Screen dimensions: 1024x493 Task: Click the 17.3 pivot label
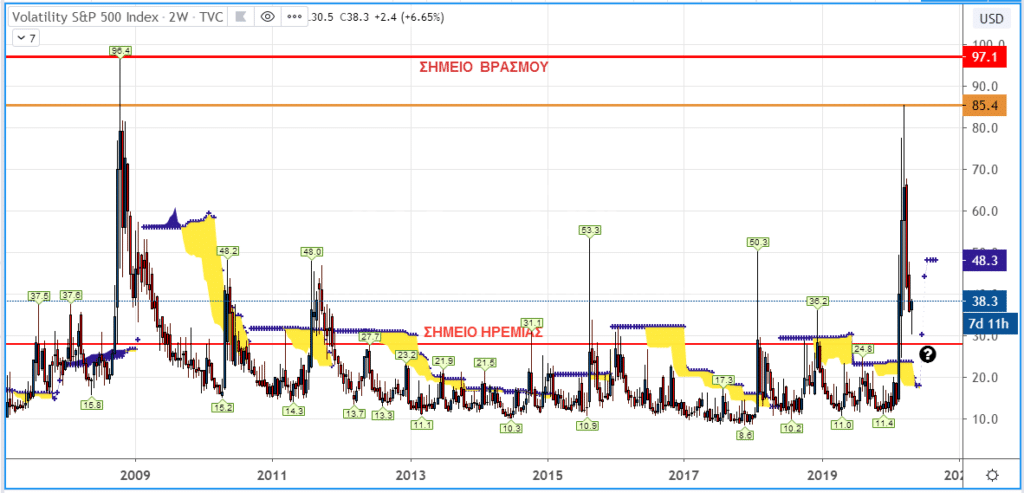point(723,380)
